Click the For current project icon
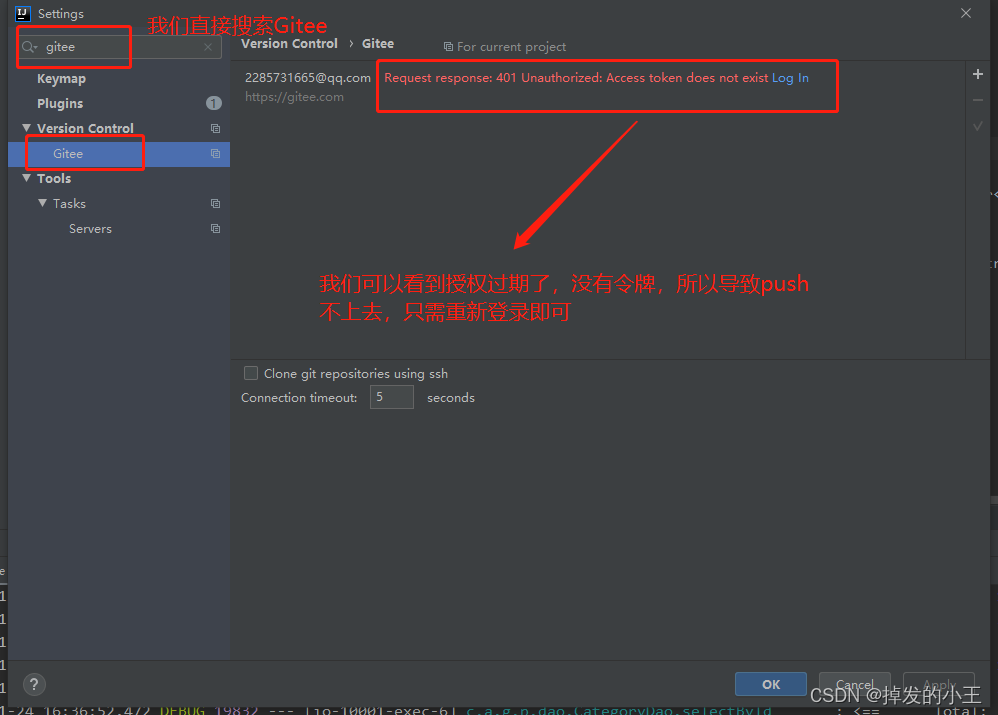The height and width of the screenshot is (715, 998). pyautogui.click(x=448, y=47)
